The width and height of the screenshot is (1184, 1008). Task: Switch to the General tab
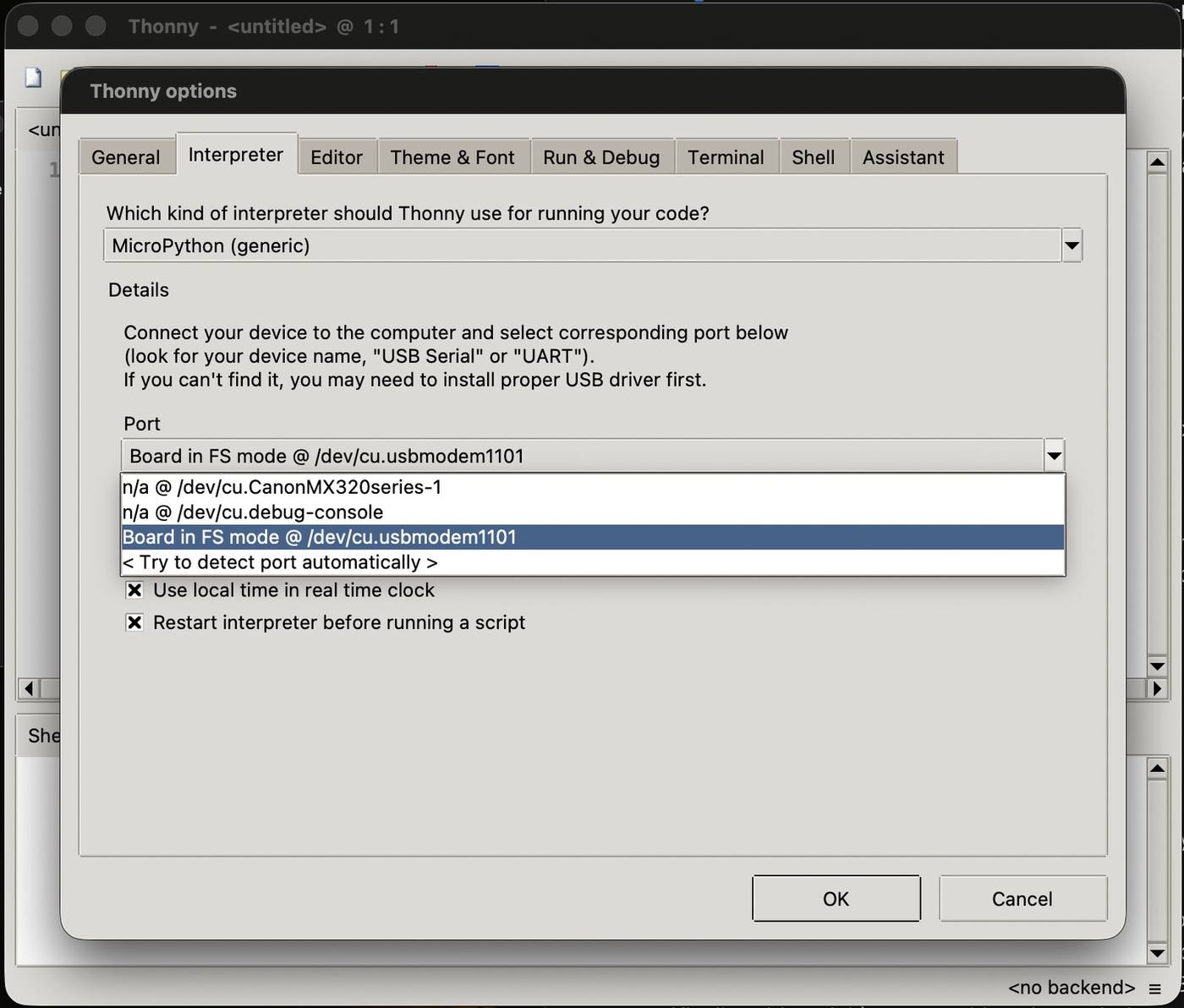point(126,157)
